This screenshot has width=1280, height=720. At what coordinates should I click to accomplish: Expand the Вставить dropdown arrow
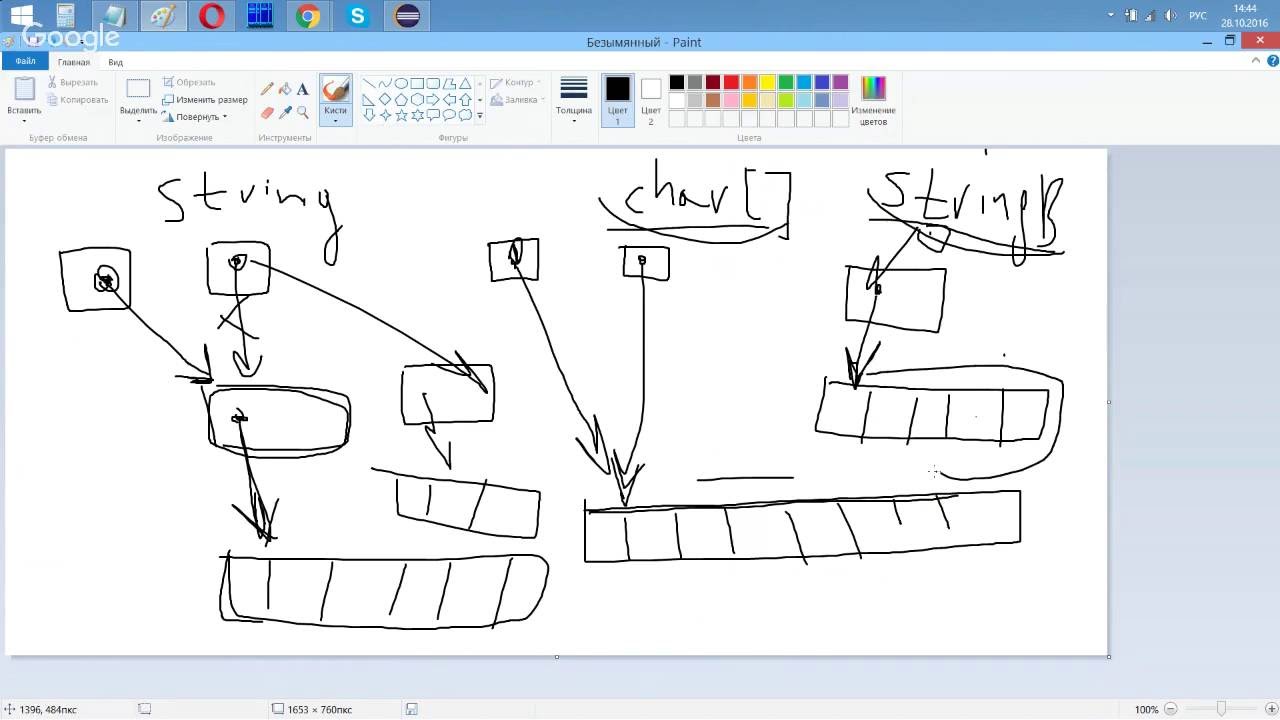24,121
